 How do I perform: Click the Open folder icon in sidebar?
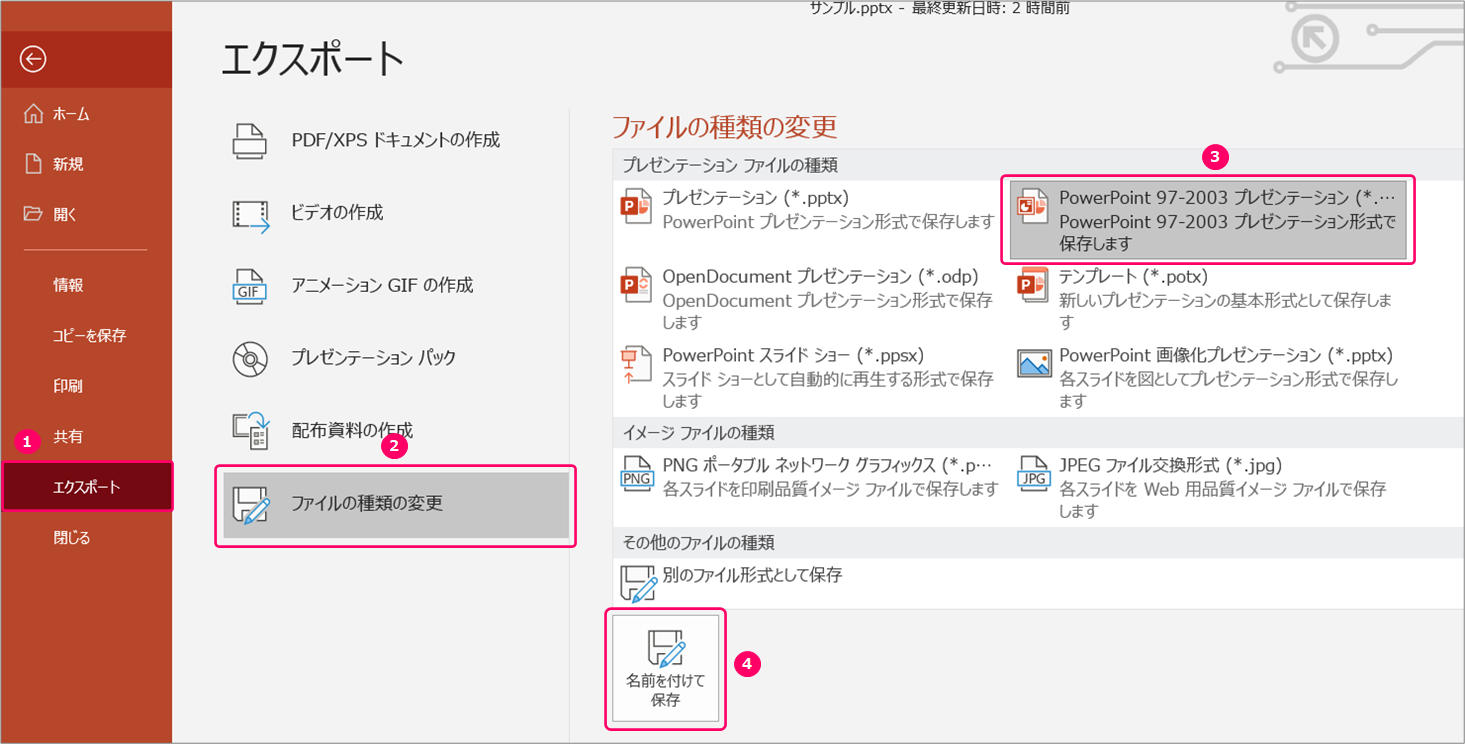click(34, 214)
